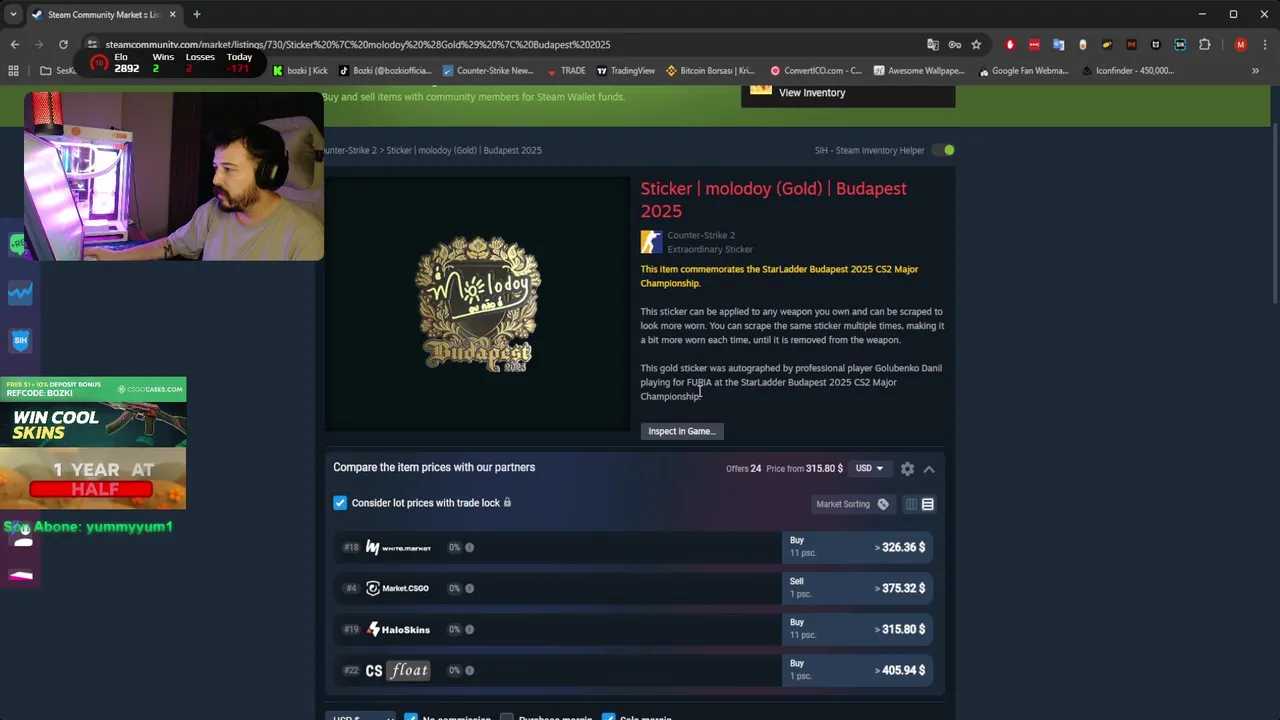The width and height of the screenshot is (1280, 720).
Task: Click HaloSkins Buy price 315.80 $
Action: coord(857,629)
